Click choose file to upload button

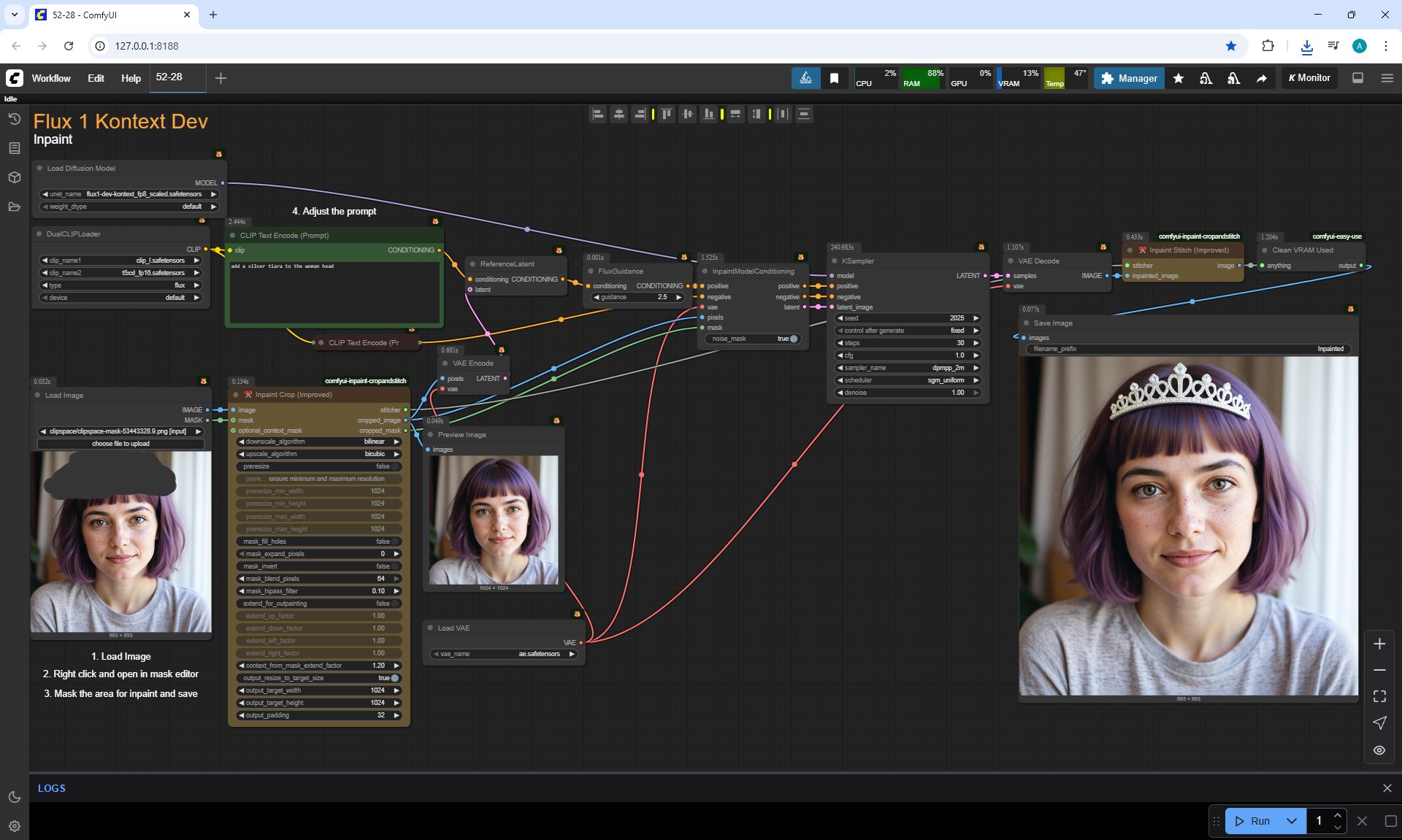(120, 444)
